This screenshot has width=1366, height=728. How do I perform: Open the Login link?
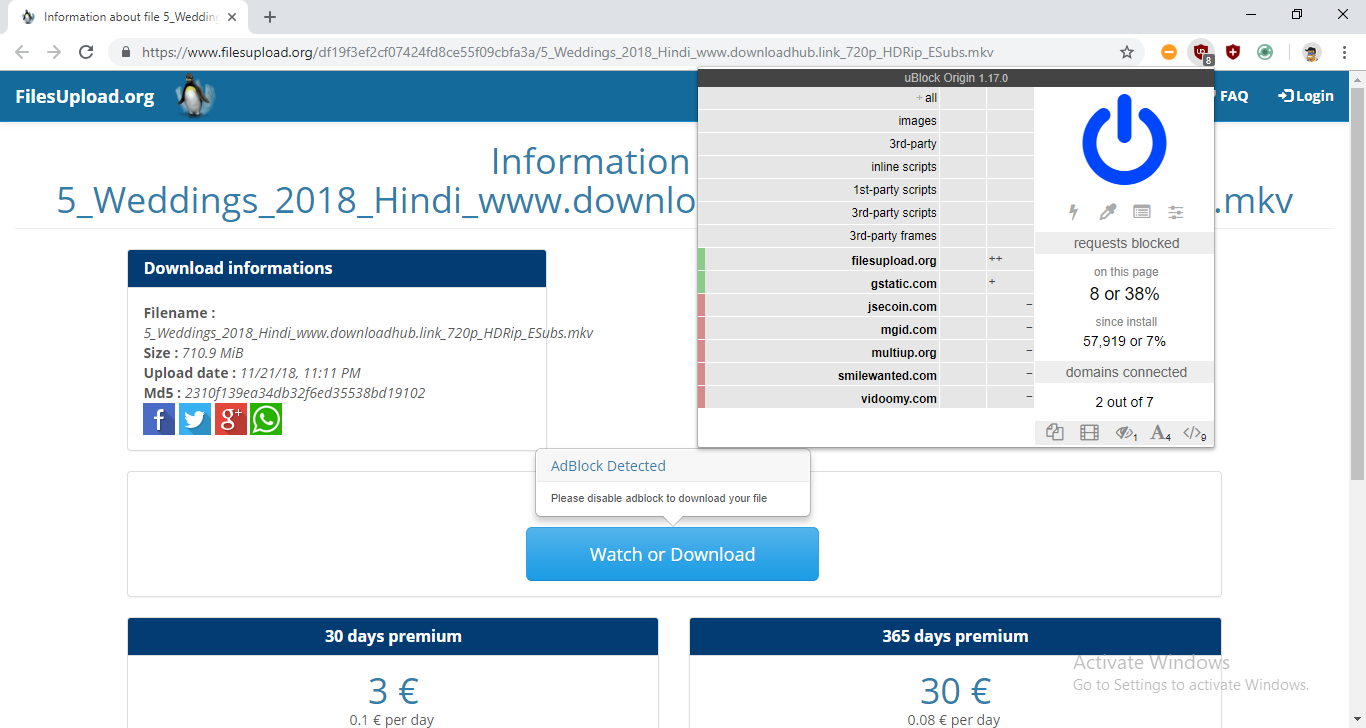[x=1306, y=96]
